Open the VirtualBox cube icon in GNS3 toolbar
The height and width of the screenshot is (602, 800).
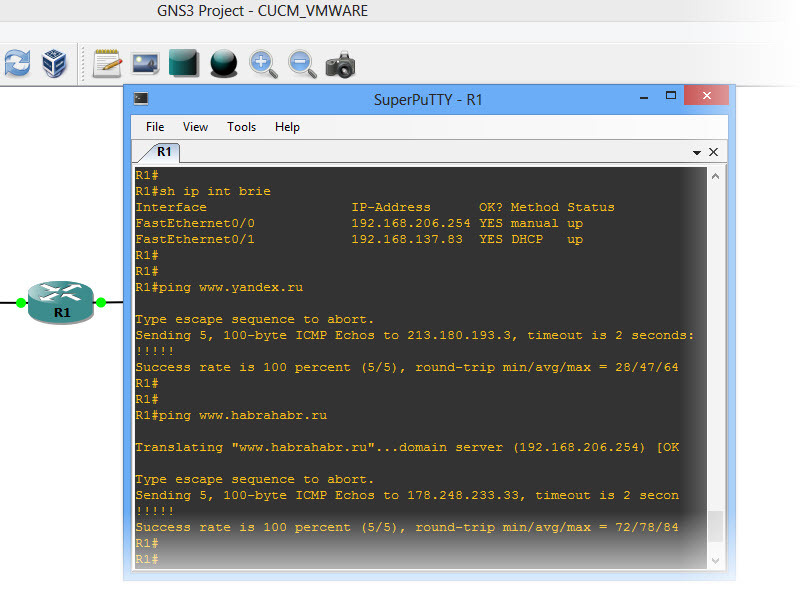pos(54,64)
